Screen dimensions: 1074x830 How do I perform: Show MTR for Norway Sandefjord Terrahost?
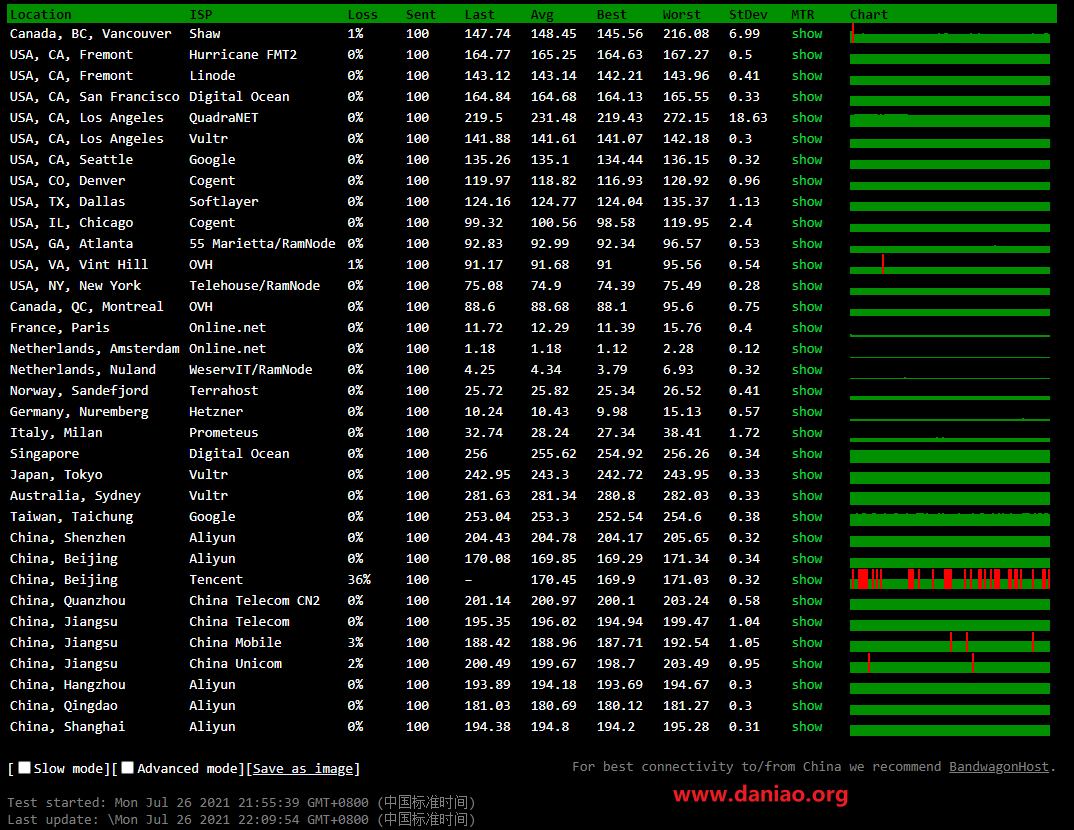coord(807,390)
